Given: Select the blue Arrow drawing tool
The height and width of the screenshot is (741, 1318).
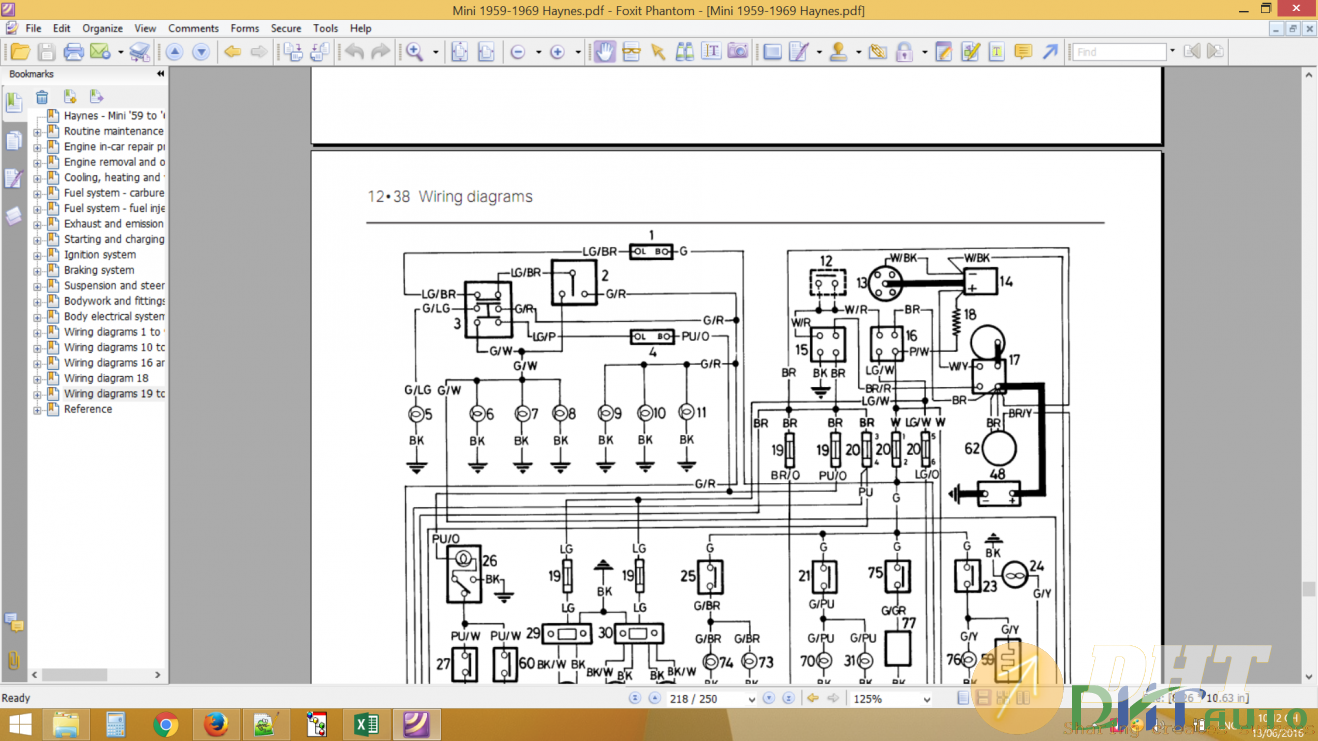Looking at the screenshot, I should pyautogui.click(x=1050, y=52).
